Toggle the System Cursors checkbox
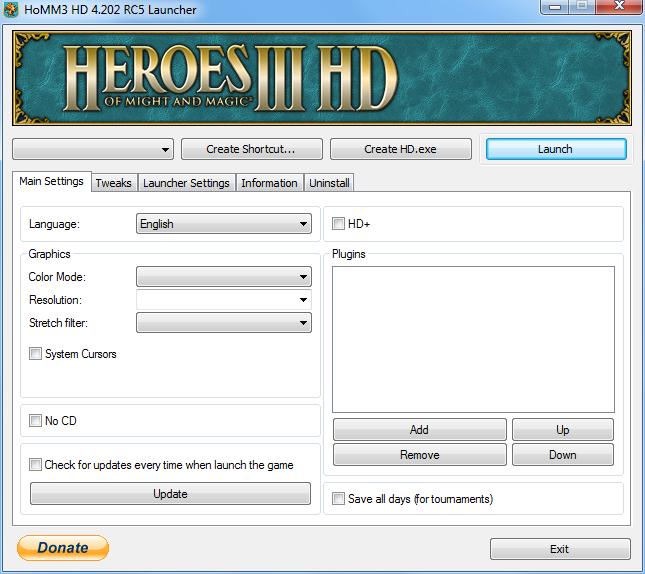The image size is (645, 574). tap(36, 354)
